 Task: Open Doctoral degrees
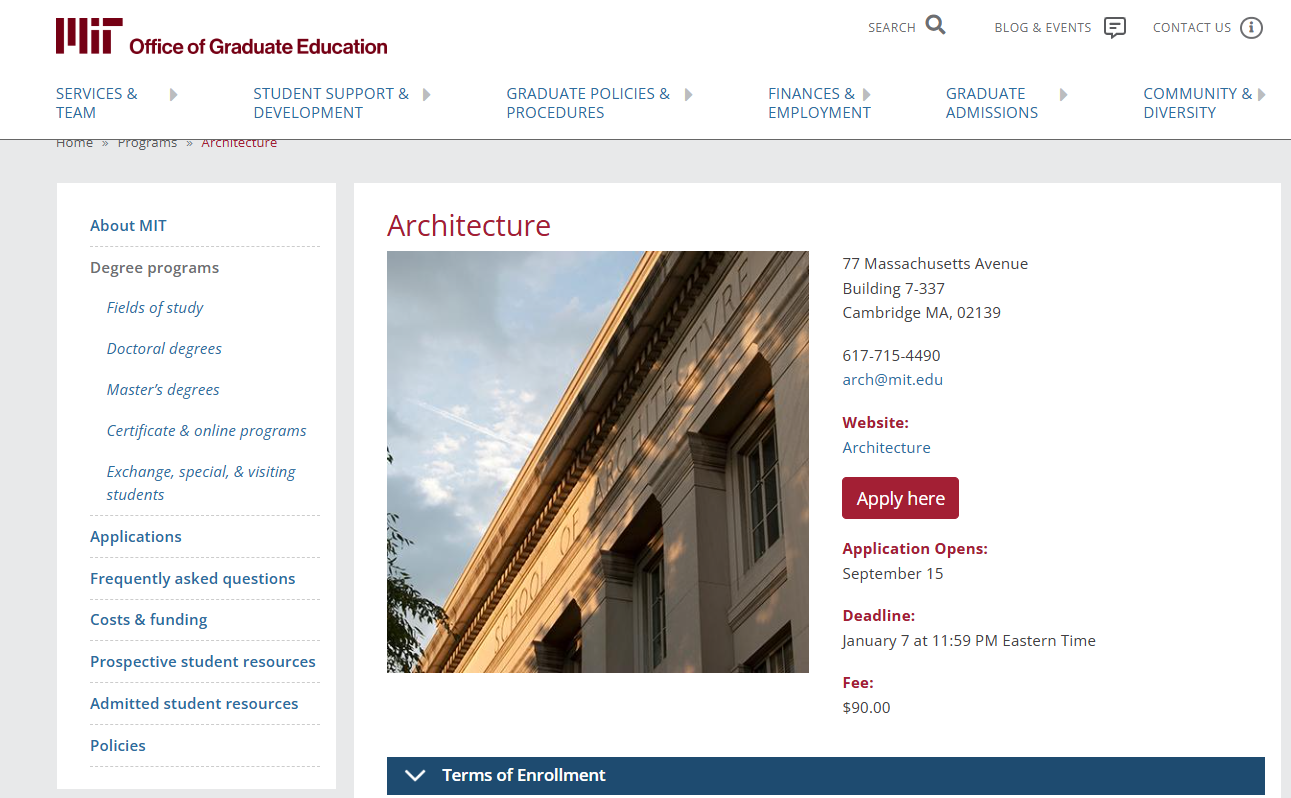(164, 349)
